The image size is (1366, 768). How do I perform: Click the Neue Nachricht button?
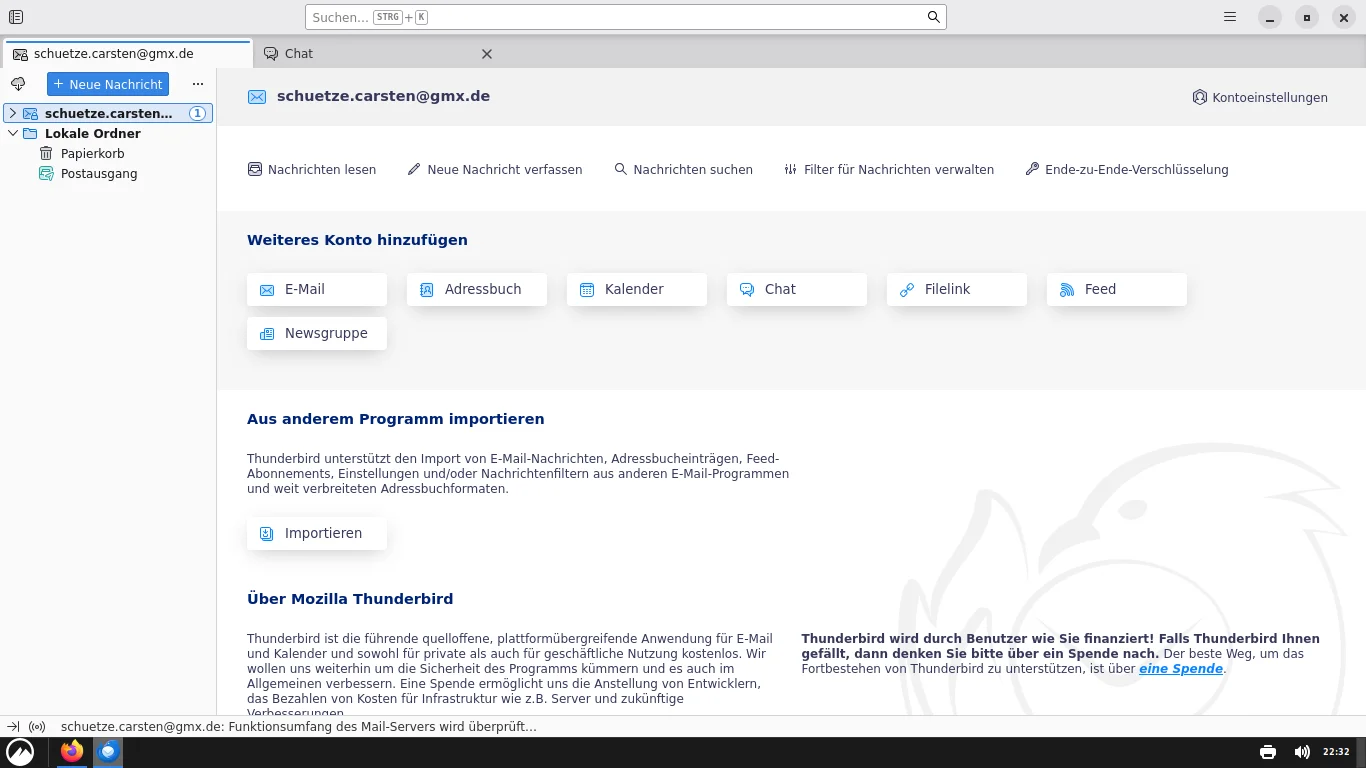click(x=107, y=84)
